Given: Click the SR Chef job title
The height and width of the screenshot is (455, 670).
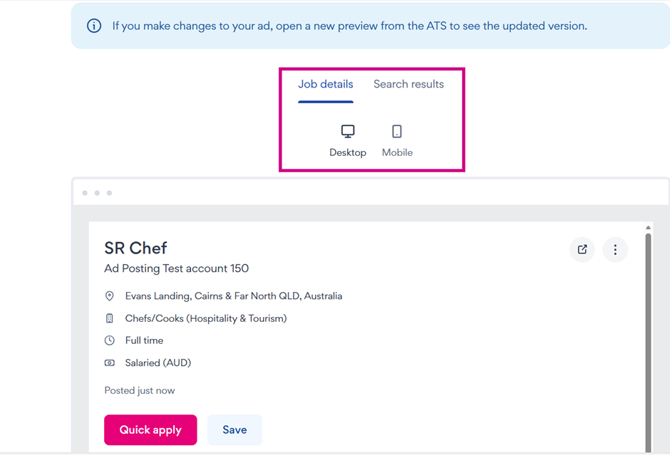Looking at the screenshot, I should 135,248.
